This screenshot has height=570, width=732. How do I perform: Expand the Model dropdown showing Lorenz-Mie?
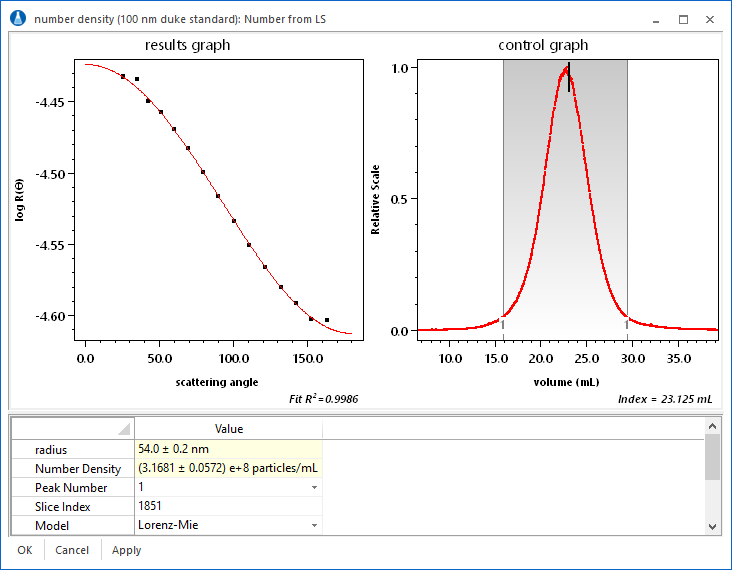point(315,526)
